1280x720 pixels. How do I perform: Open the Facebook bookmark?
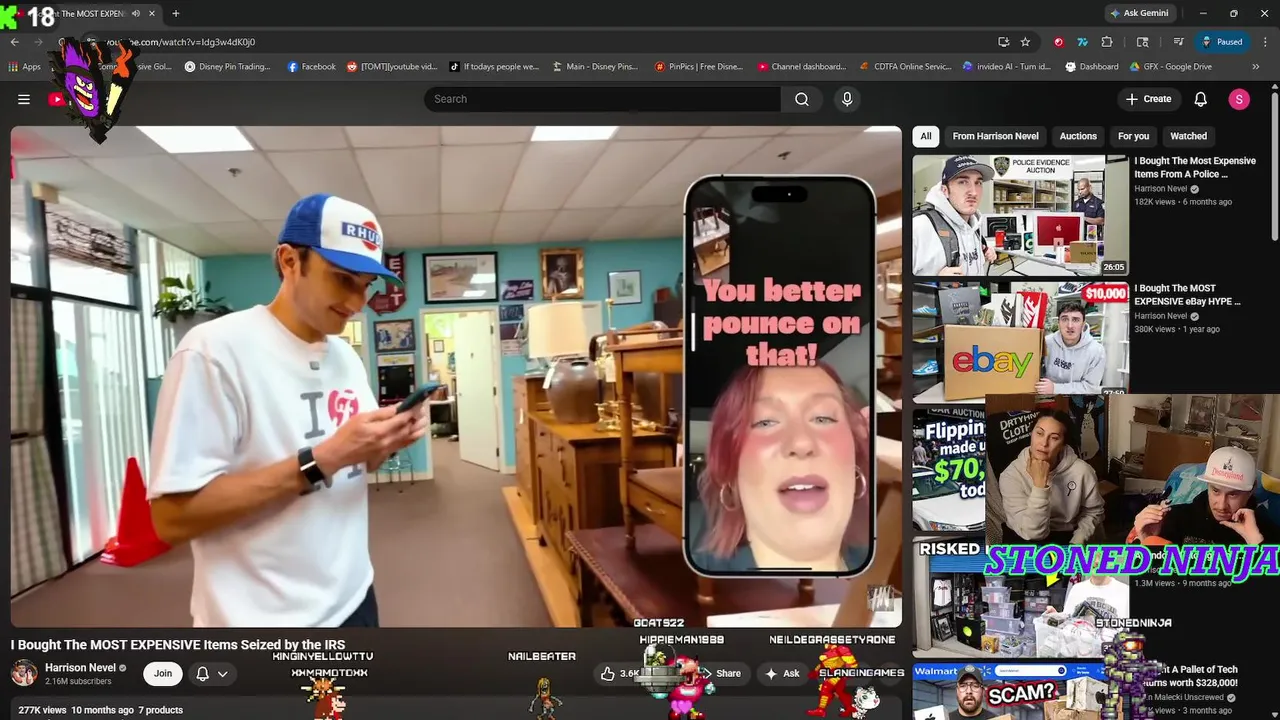pos(312,67)
